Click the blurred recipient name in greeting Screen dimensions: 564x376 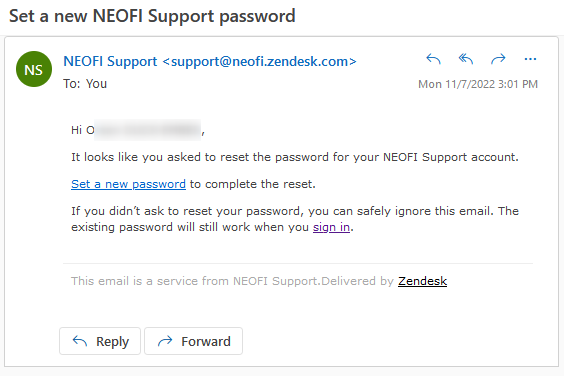[147, 130]
